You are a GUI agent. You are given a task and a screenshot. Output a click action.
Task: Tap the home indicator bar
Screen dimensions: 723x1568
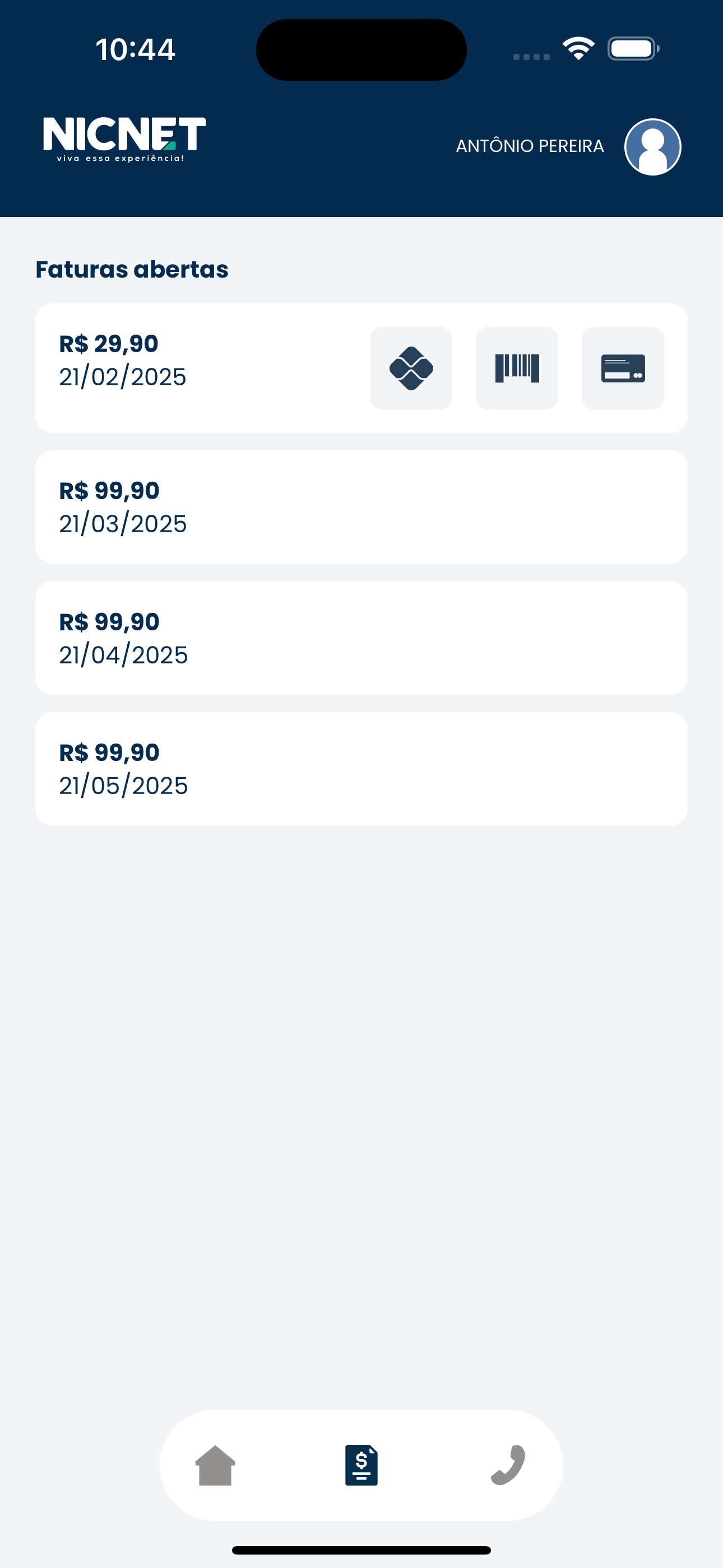point(361,1549)
